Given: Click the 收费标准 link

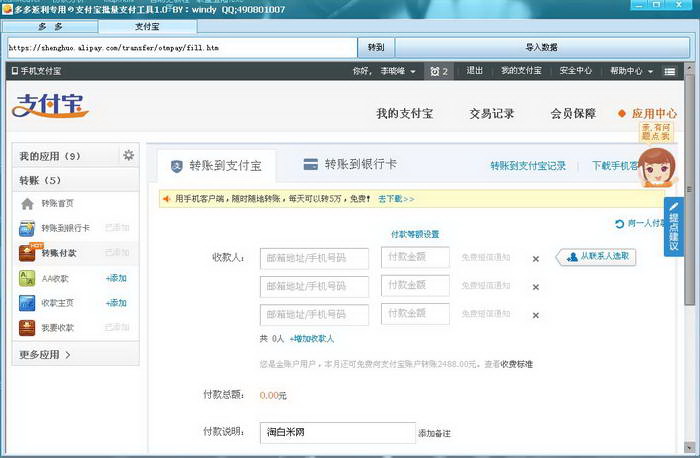Looking at the screenshot, I should click(x=517, y=364).
